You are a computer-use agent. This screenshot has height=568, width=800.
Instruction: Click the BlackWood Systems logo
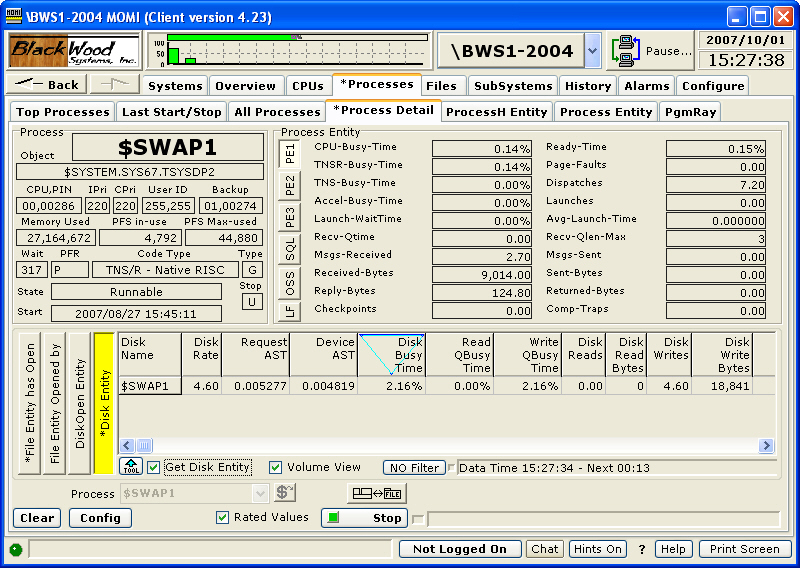coord(74,50)
